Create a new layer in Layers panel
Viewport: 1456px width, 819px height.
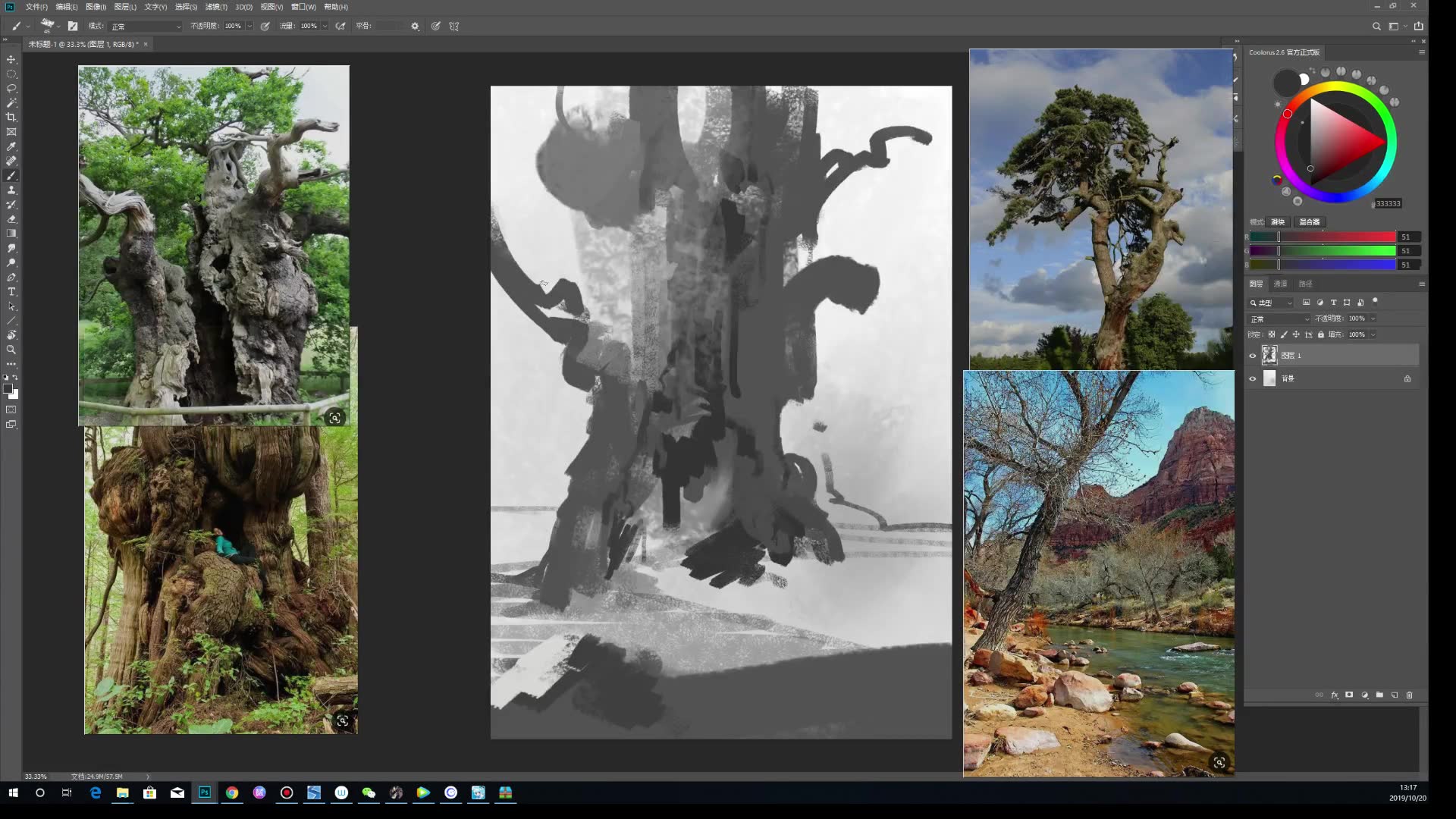point(1395,695)
